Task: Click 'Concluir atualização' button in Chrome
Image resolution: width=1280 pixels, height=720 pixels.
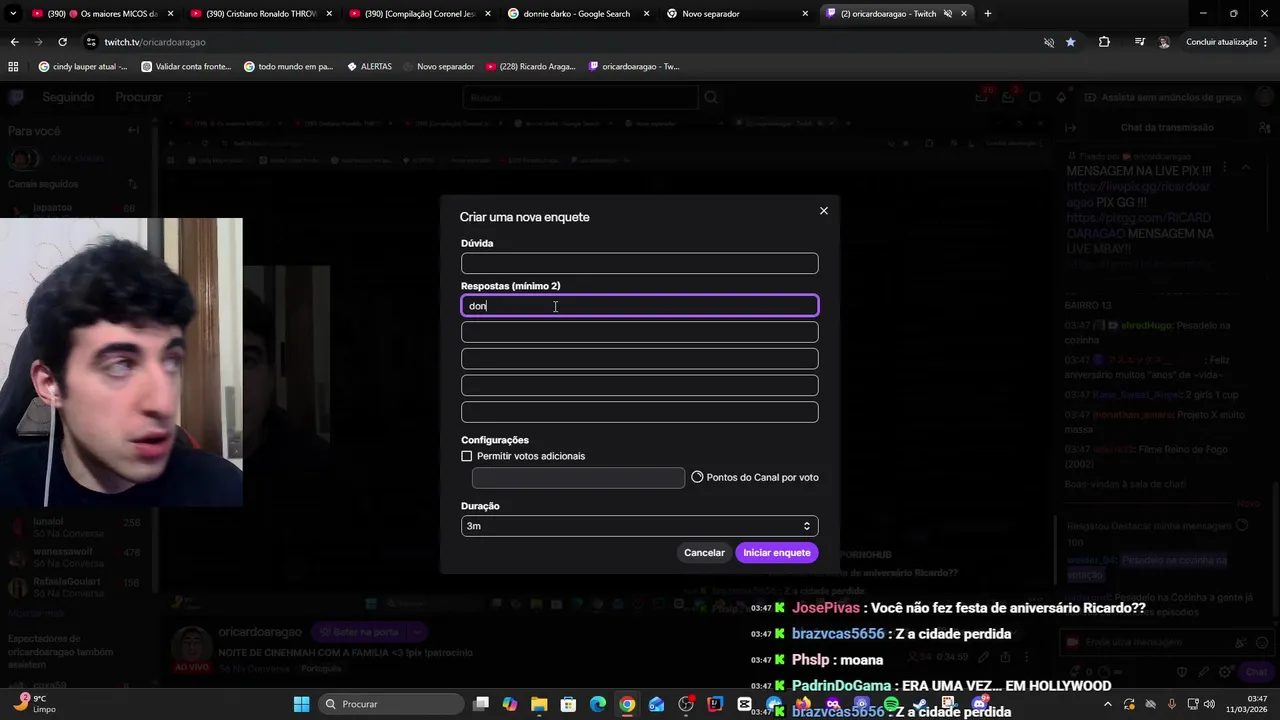Action: [1221, 42]
